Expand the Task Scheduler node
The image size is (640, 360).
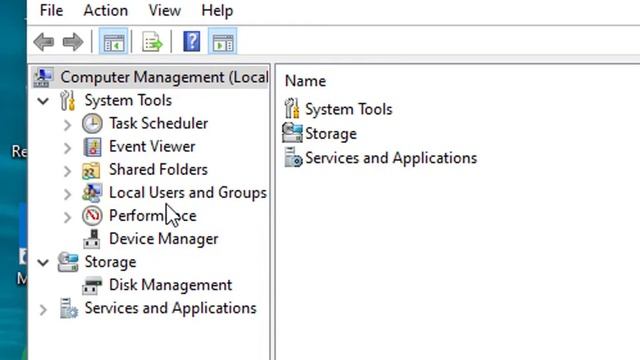tap(68, 124)
